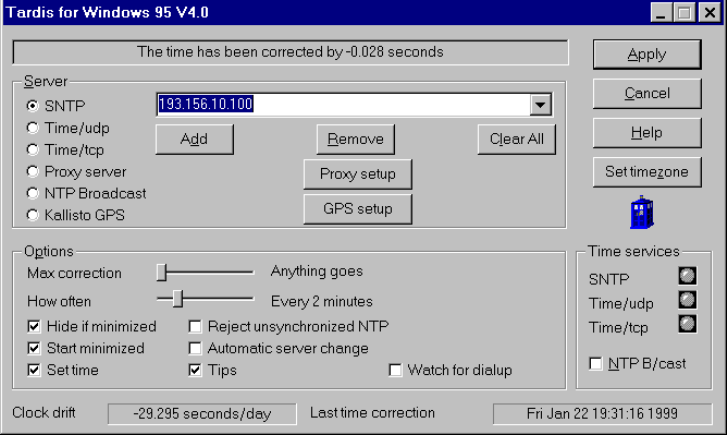Viewport: 727px width, 435px height.
Task: Choose the Proxy server radio option
Action: pyautogui.click(x=32, y=171)
